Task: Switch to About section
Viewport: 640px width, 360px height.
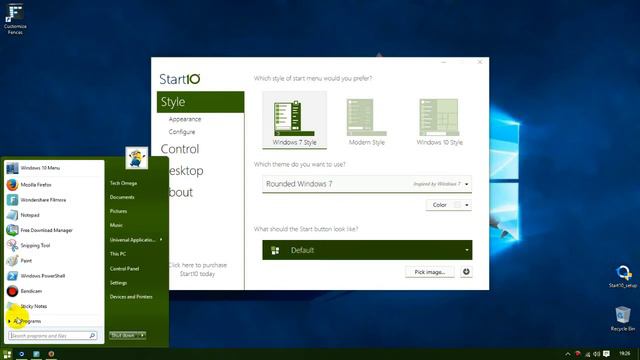Action: tap(181, 192)
